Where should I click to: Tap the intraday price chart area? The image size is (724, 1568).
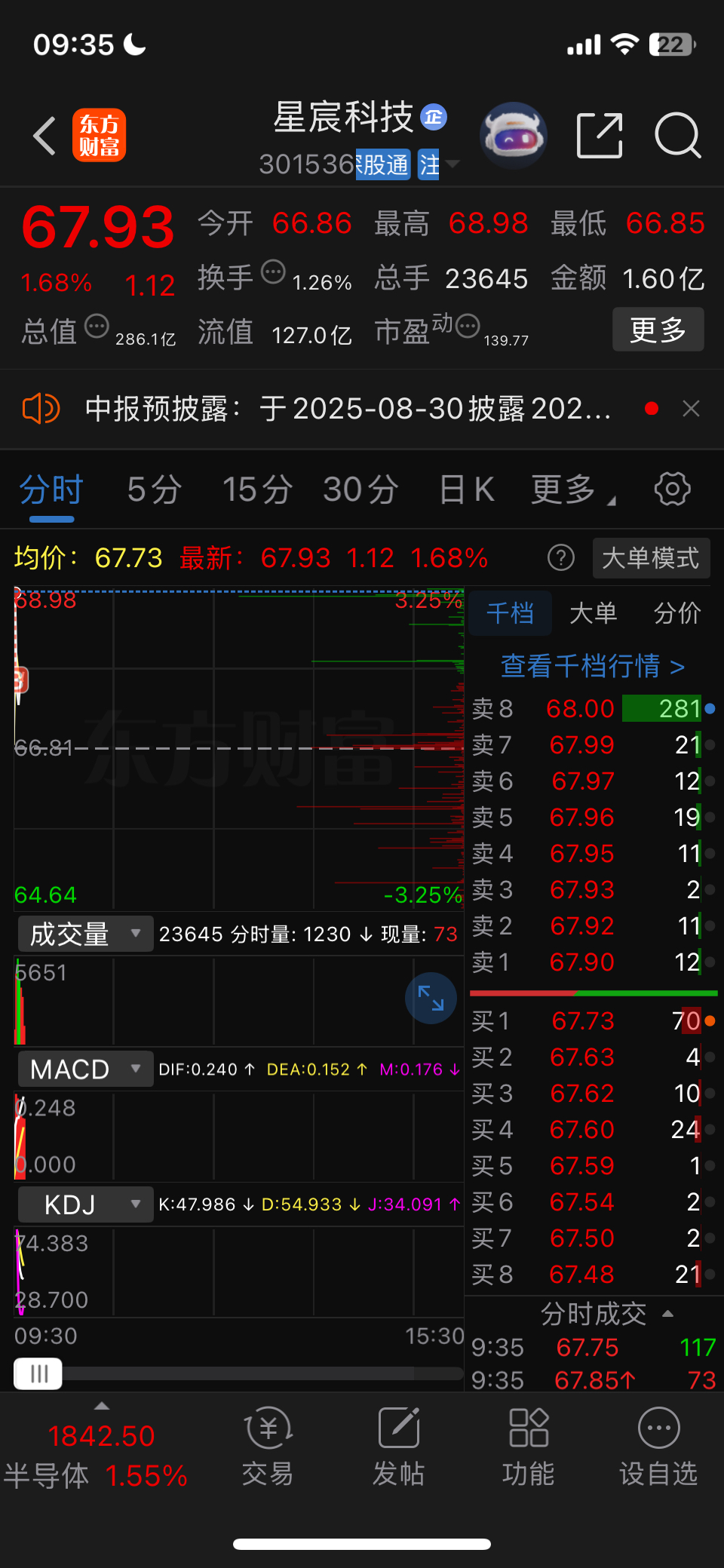point(239,749)
